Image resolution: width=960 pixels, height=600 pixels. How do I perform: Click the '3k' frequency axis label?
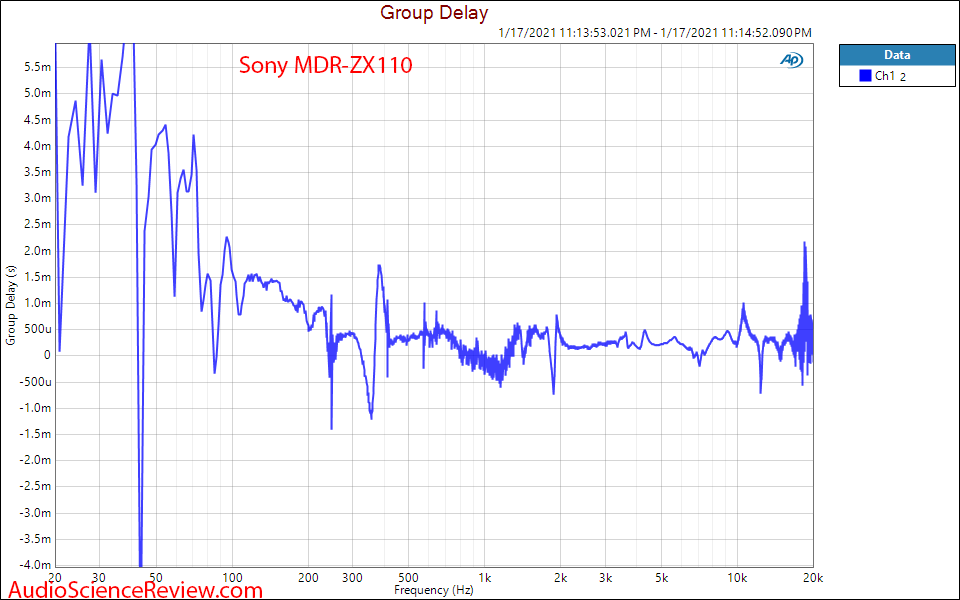[x=605, y=577]
